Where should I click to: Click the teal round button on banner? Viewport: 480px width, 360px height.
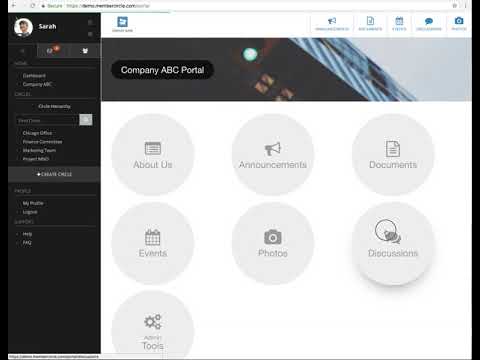[250, 54]
